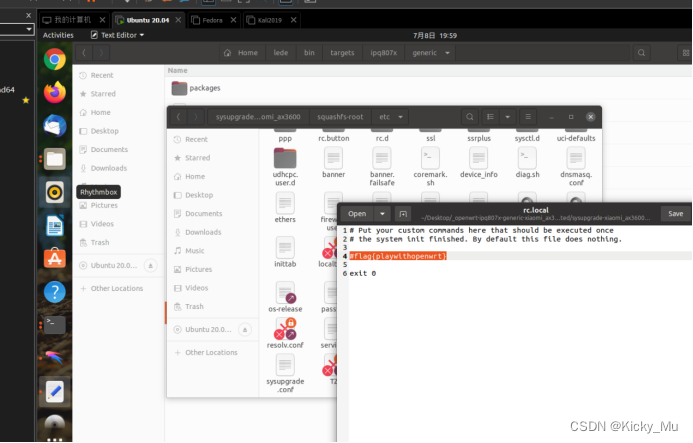Expand the Open recent files dropdown arrow
The image size is (693, 443).
click(382, 214)
